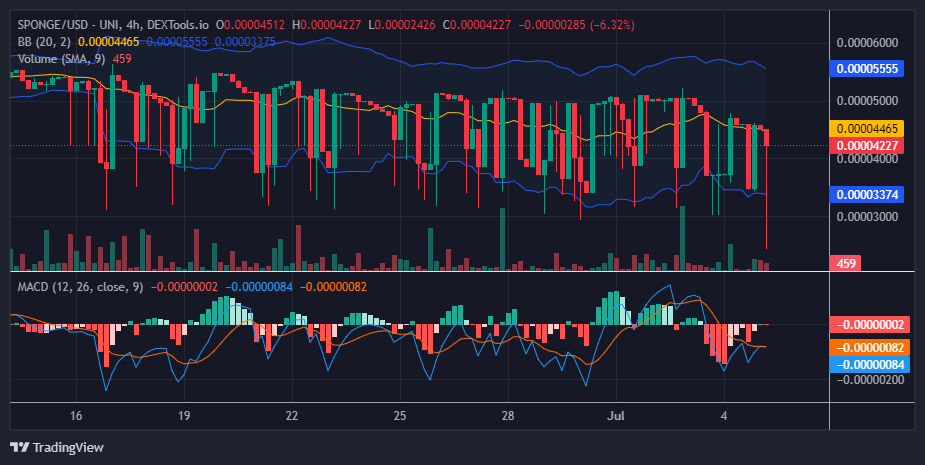Click the 25 date on the time axis

pyautogui.click(x=400, y=415)
